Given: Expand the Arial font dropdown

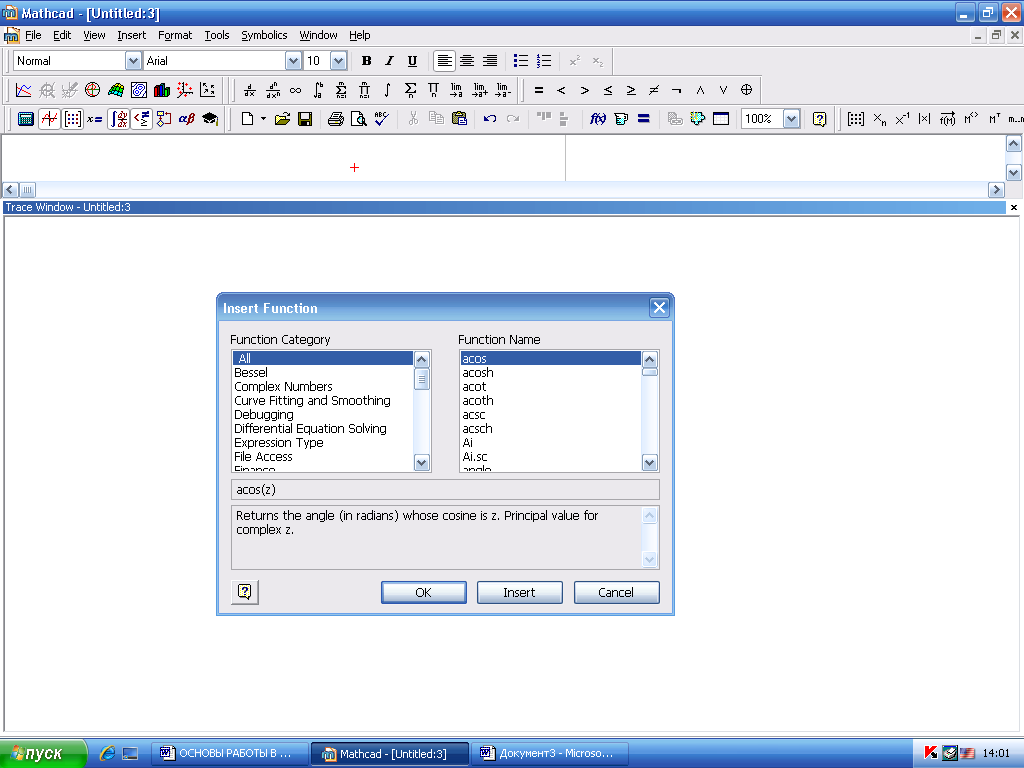Looking at the screenshot, I should pyautogui.click(x=293, y=61).
